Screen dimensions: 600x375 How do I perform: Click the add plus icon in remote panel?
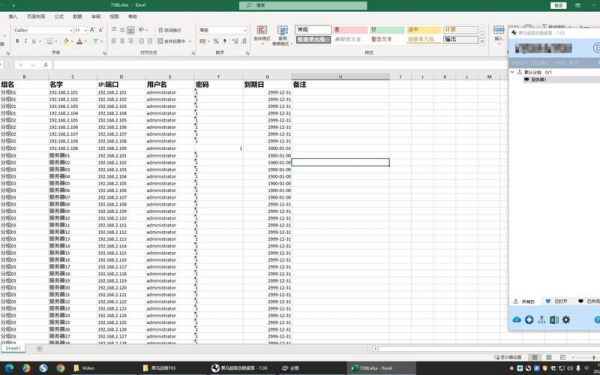click(529, 320)
